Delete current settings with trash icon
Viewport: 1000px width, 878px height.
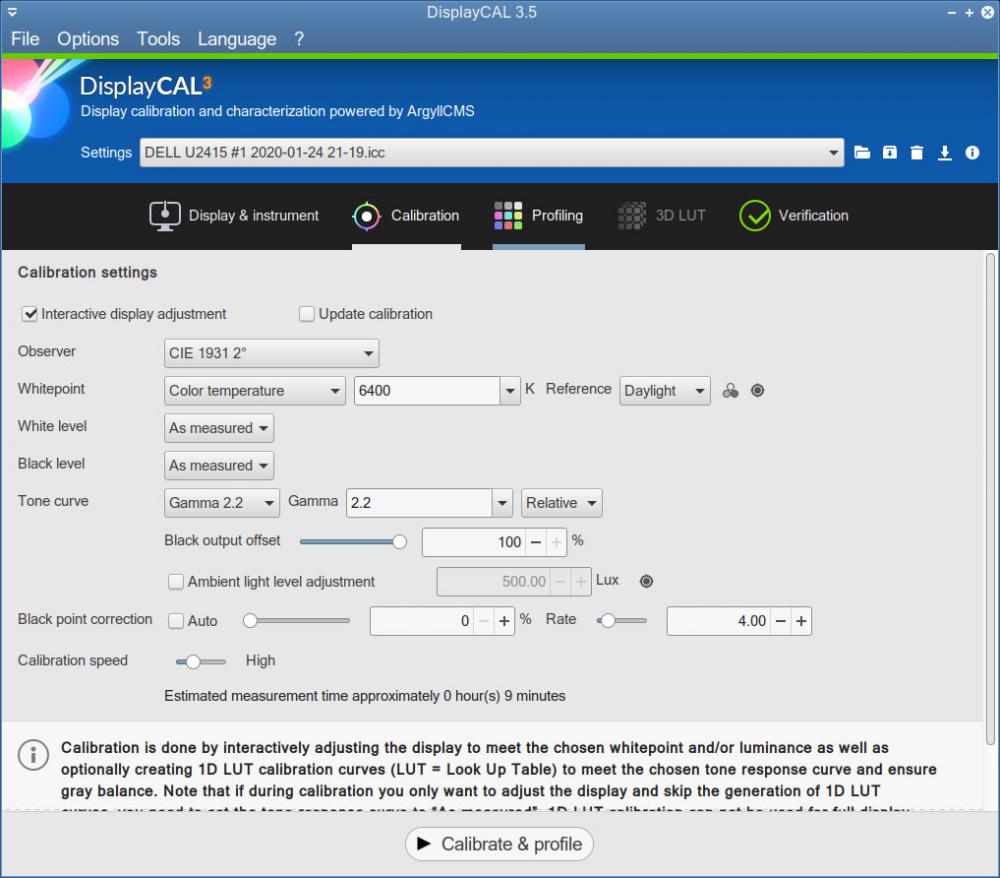916,152
